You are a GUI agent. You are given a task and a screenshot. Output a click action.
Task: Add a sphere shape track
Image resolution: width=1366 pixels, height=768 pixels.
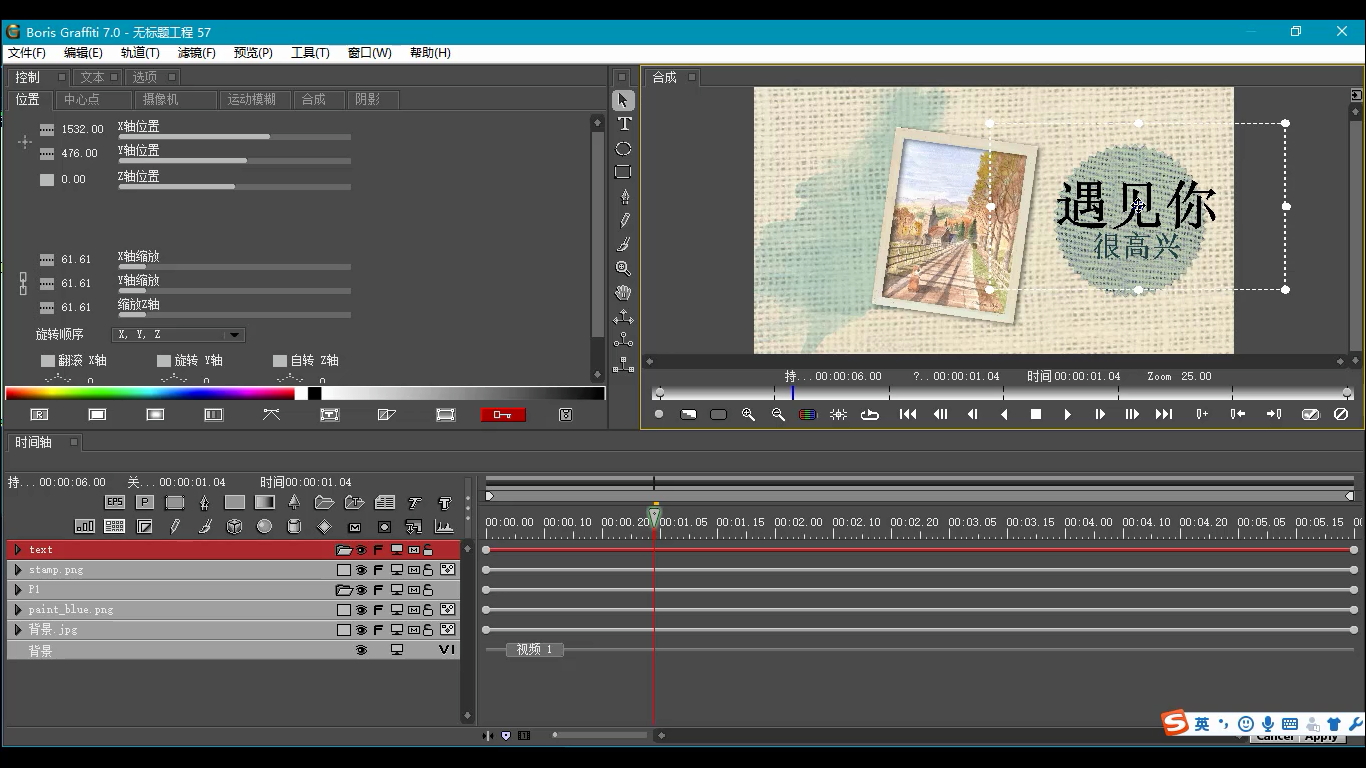click(x=264, y=526)
